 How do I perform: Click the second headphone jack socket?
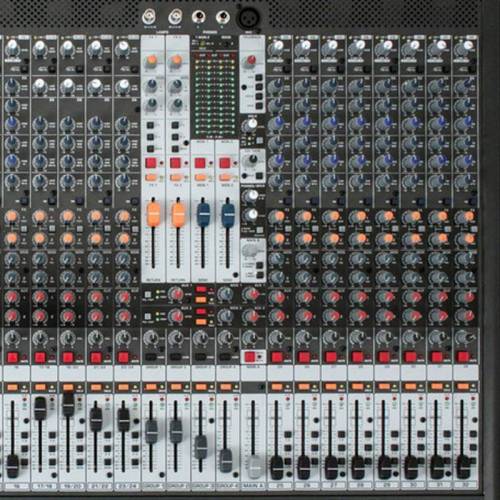point(222,17)
